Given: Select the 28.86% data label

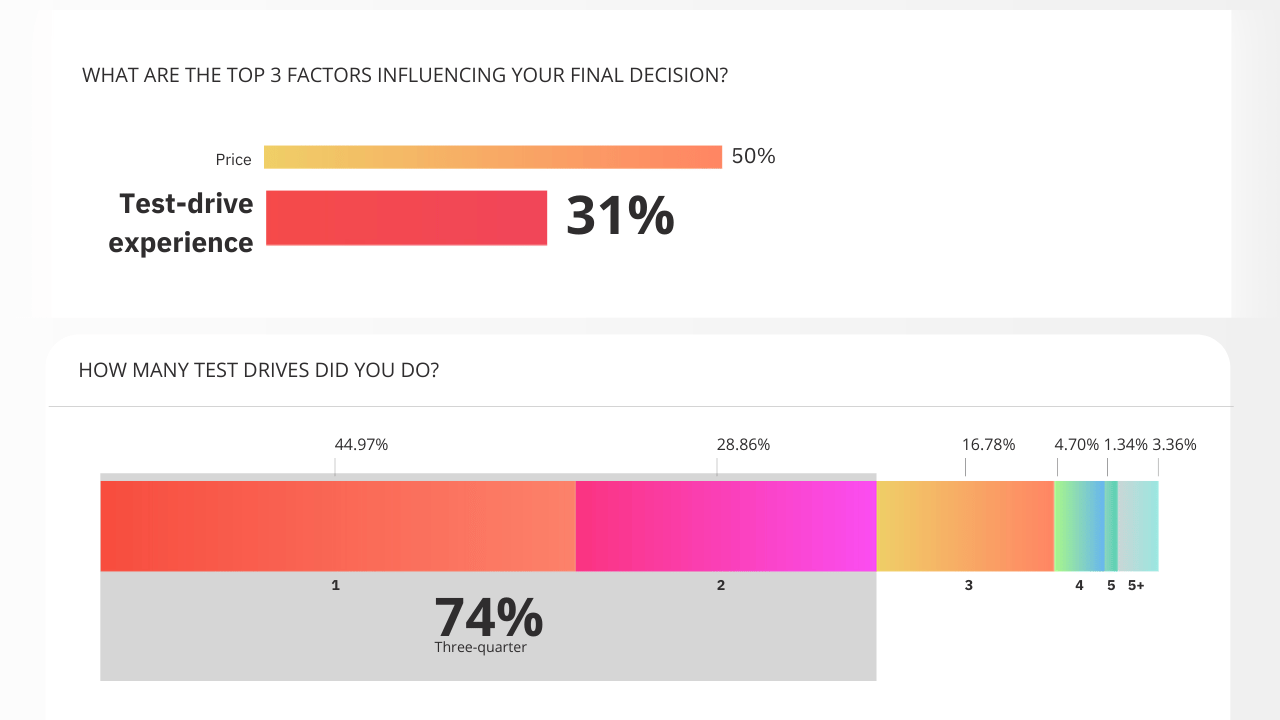Looking at the screenshot, I should click(743, 444).
